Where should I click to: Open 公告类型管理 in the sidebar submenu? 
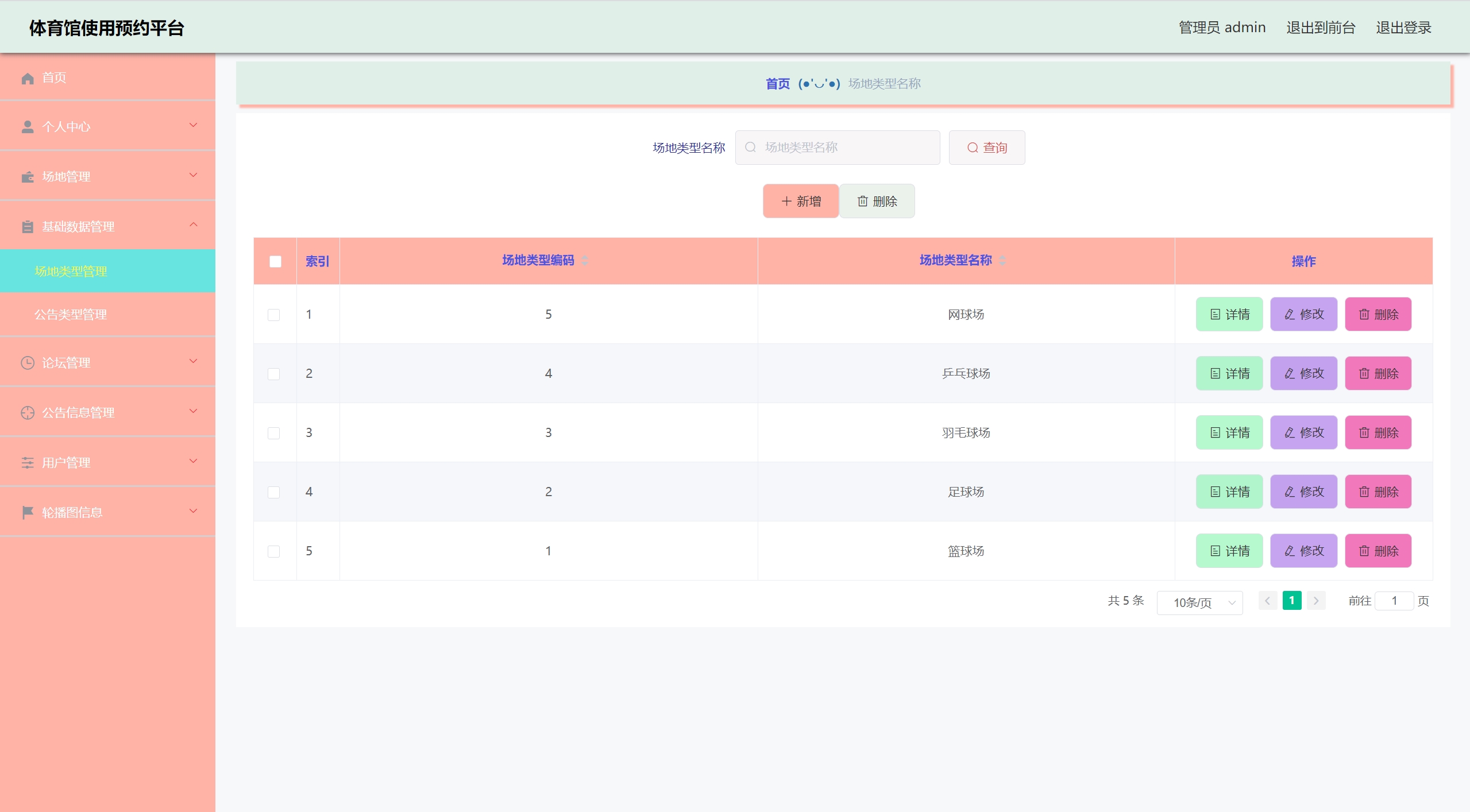point(71,315)
